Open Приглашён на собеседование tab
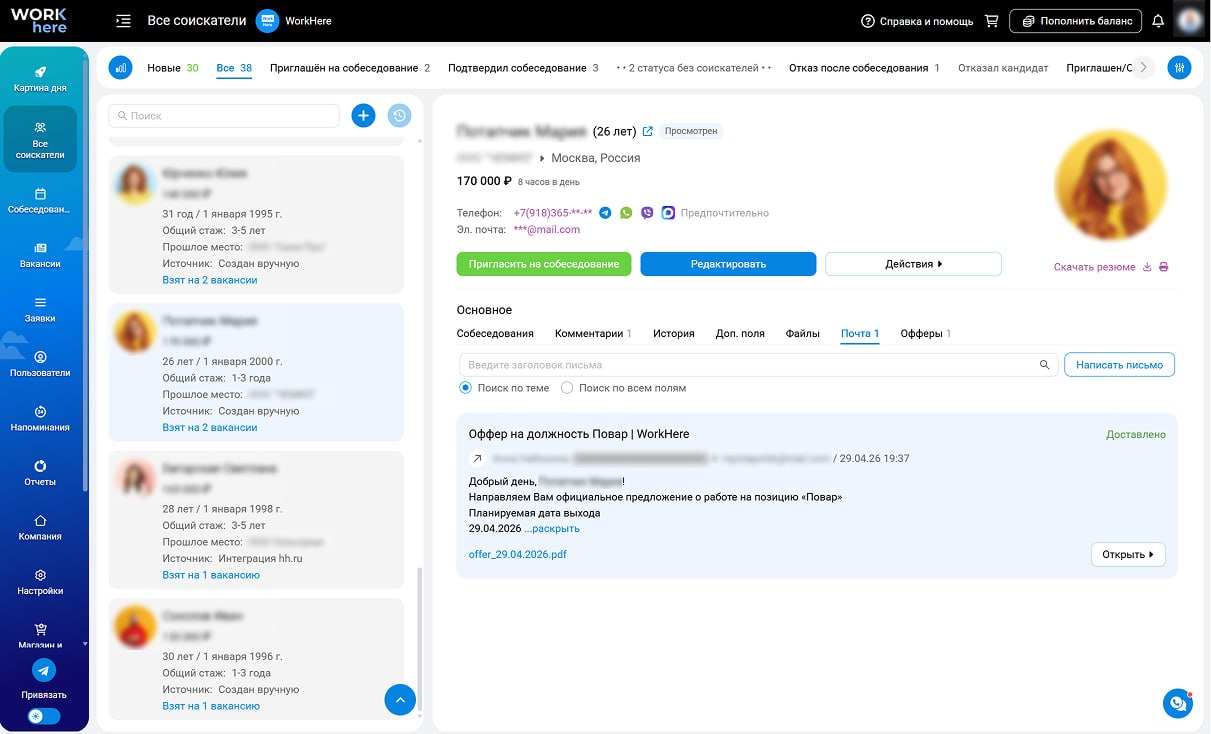The image size is (1211, 734). coord(350,68)
